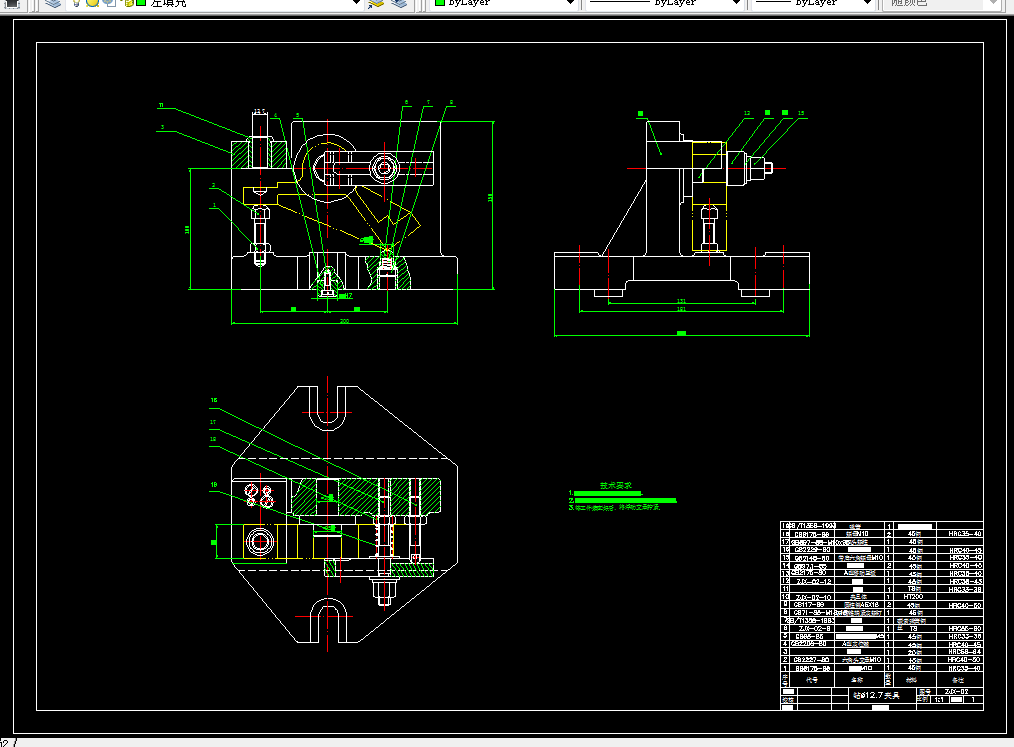
Task: Click the ZJX-02-10 part code cell
Action: tap(813, 598)
